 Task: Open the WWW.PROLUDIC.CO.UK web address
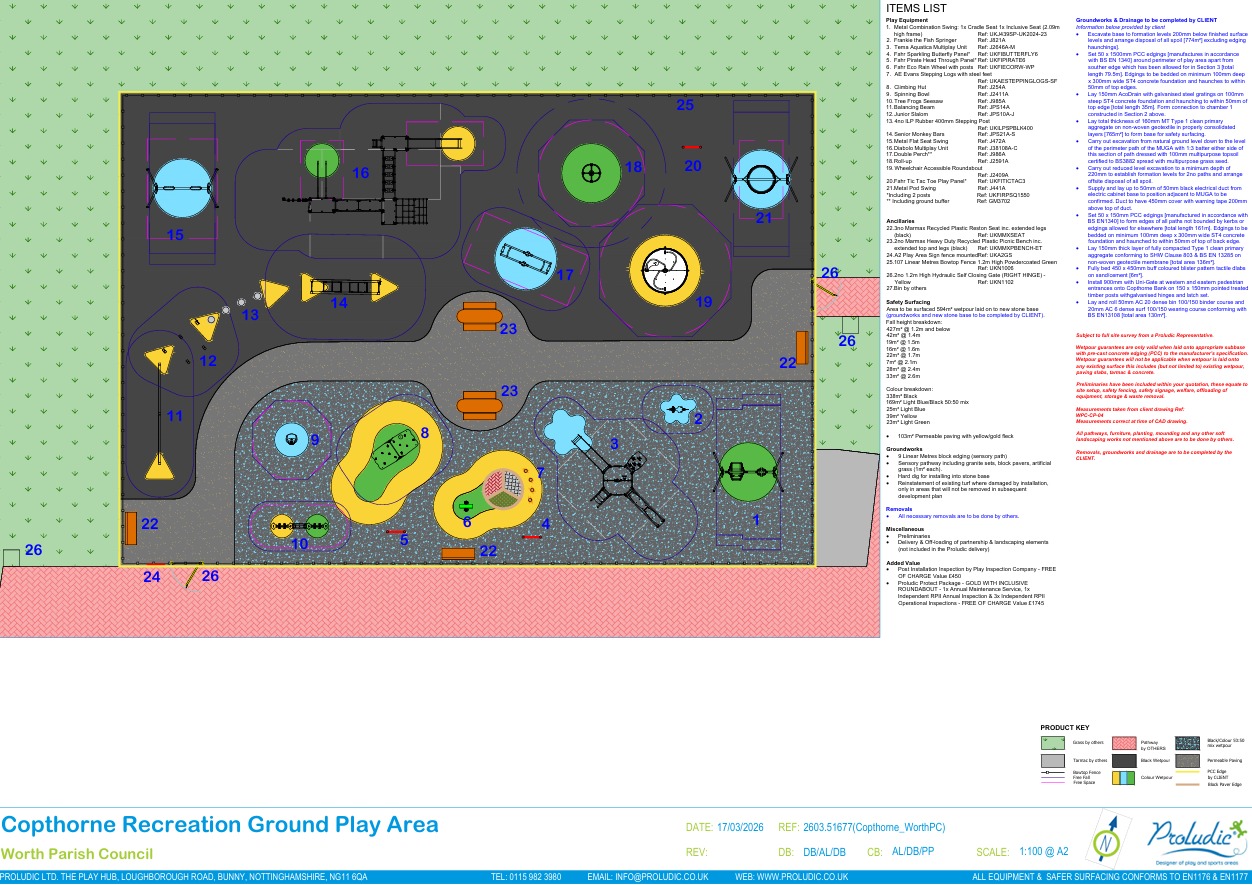click(x=792, y=877)
